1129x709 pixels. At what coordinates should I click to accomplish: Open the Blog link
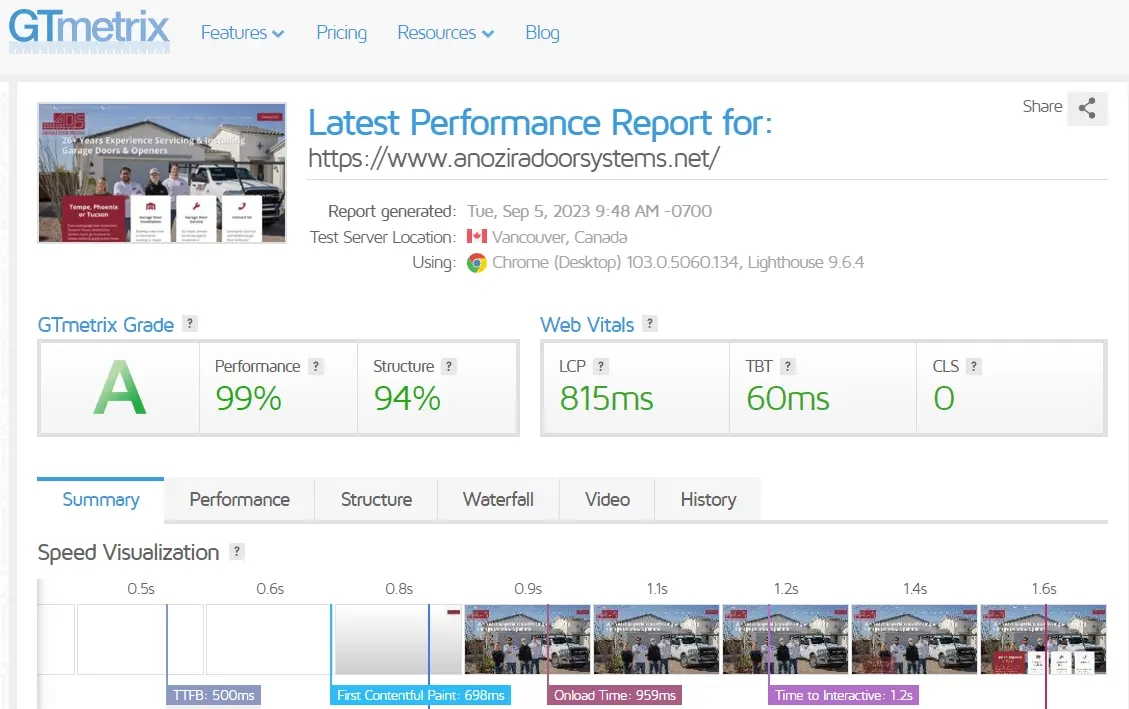point(542,32)
